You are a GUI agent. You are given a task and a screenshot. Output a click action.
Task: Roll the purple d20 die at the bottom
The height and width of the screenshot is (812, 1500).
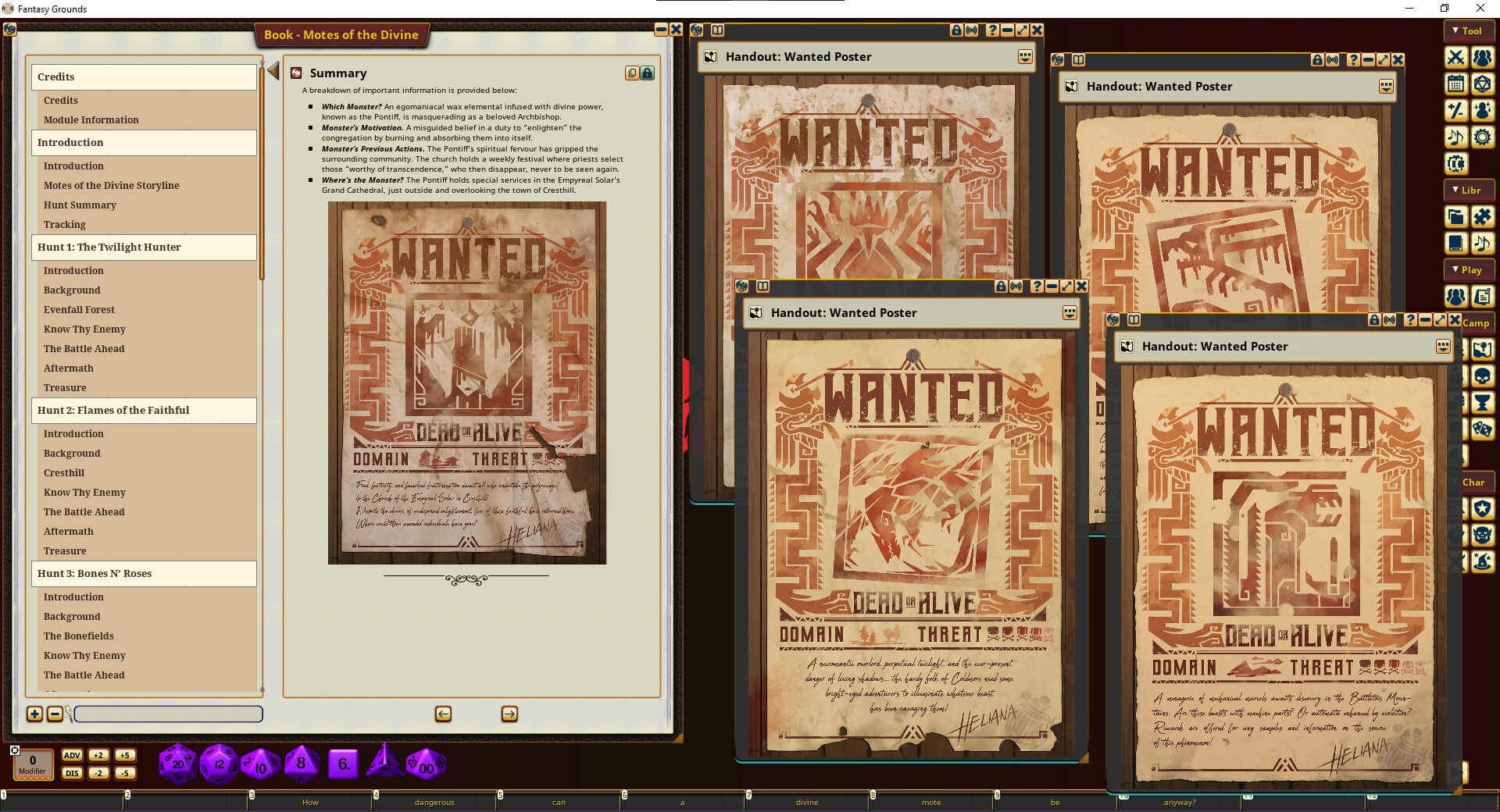177,764
